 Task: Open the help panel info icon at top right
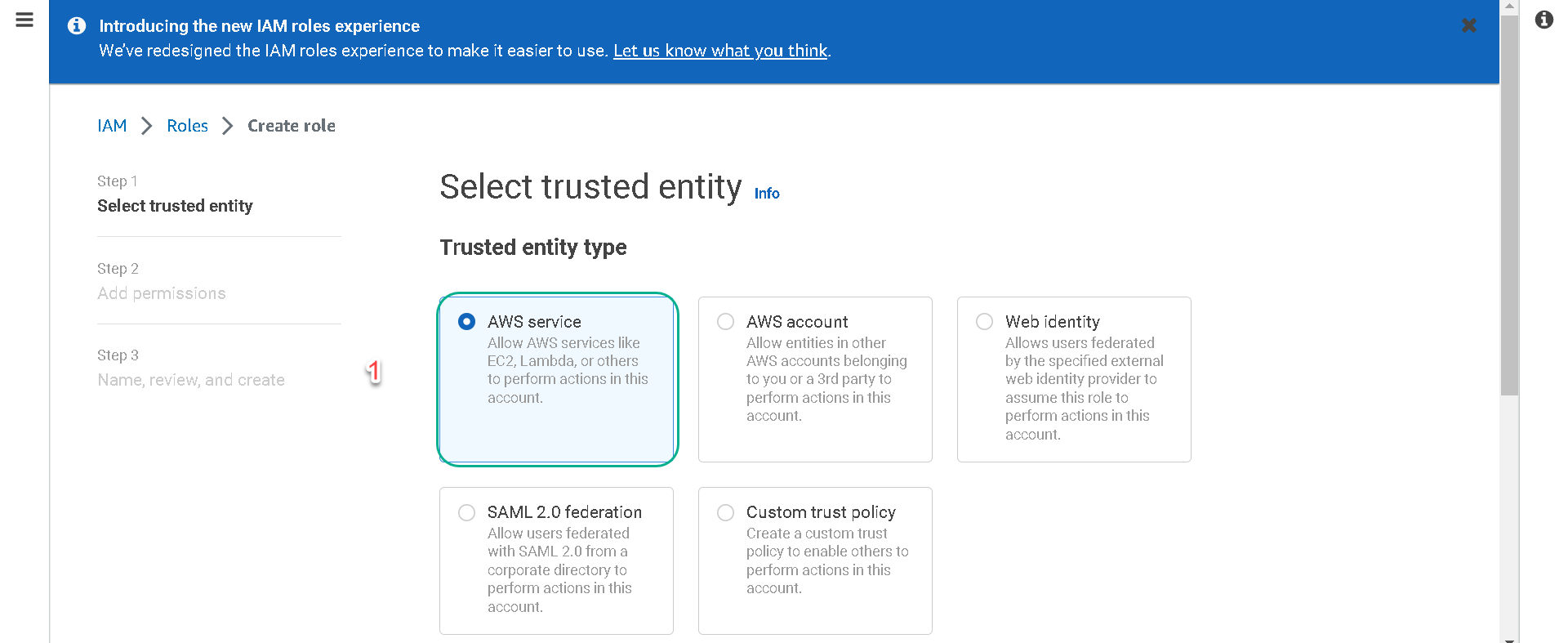1543,20
